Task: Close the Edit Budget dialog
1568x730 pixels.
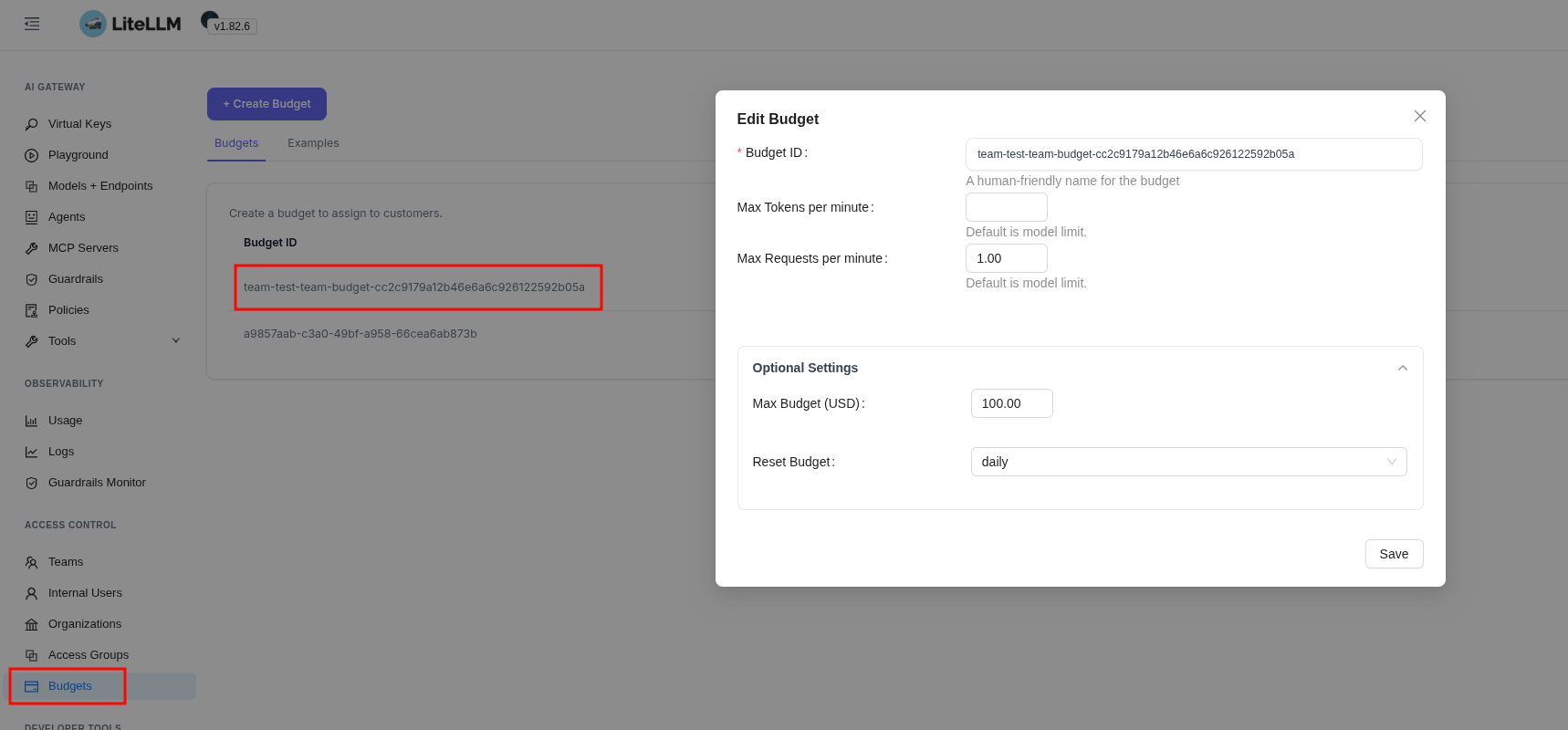Action: tap(1419, 116)
